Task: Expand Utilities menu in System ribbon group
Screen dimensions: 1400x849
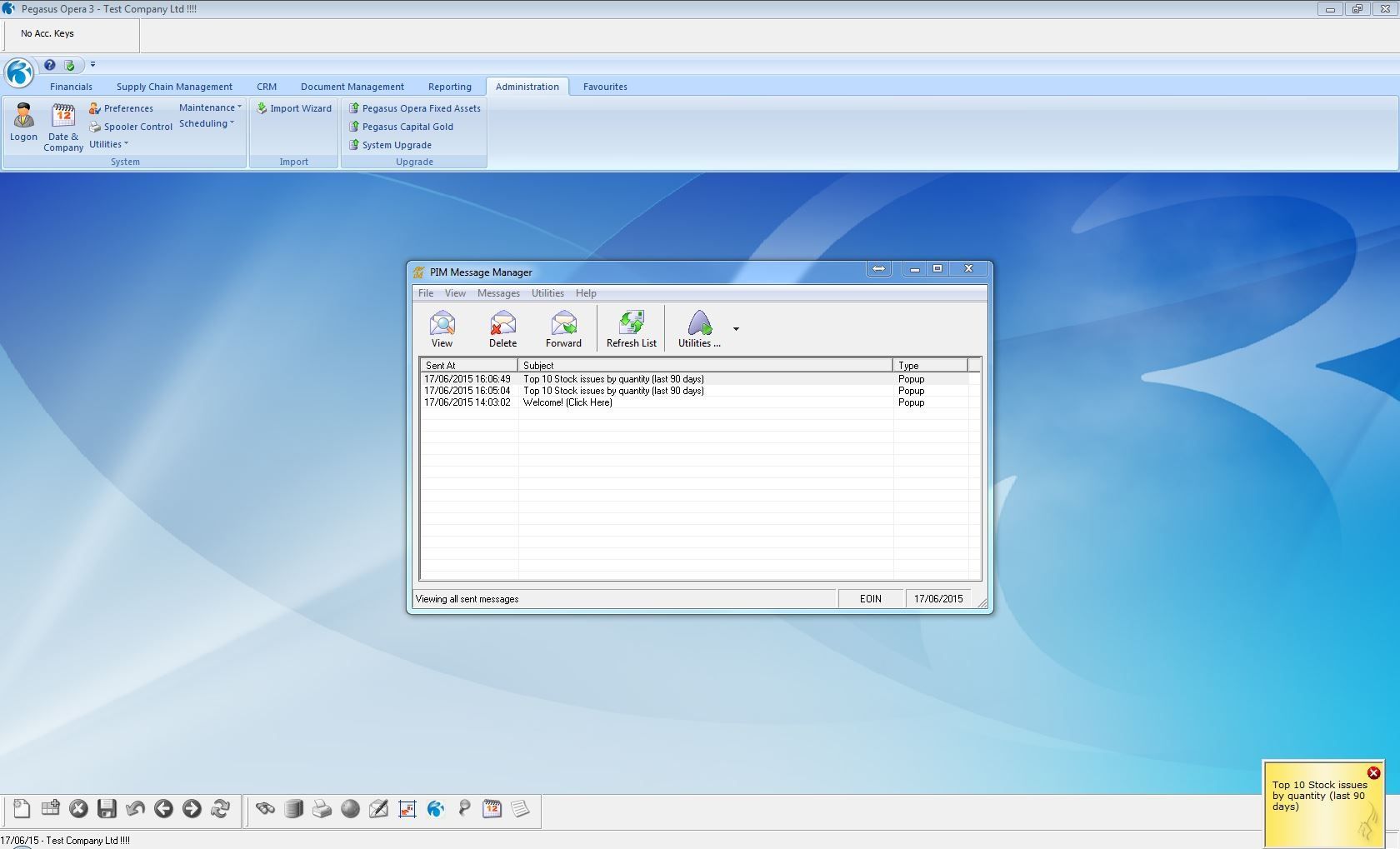Action: [108, 144]
